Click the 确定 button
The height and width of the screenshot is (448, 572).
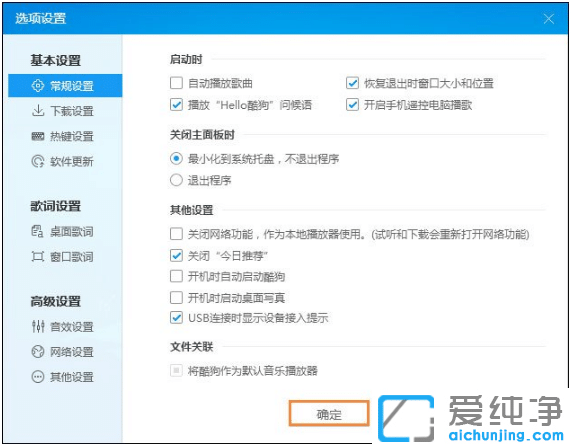[x=329, y=414]
